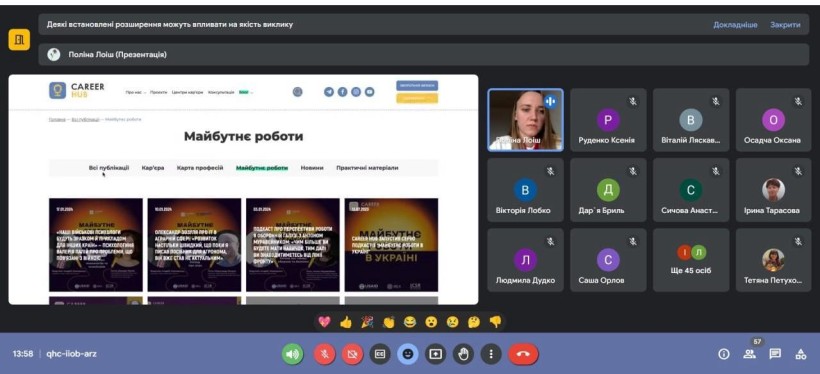The width and height of the screenshot is (820, 374).
Task: Open meeting details info icon
Action: pyautogui.click(x=724, y=354)
